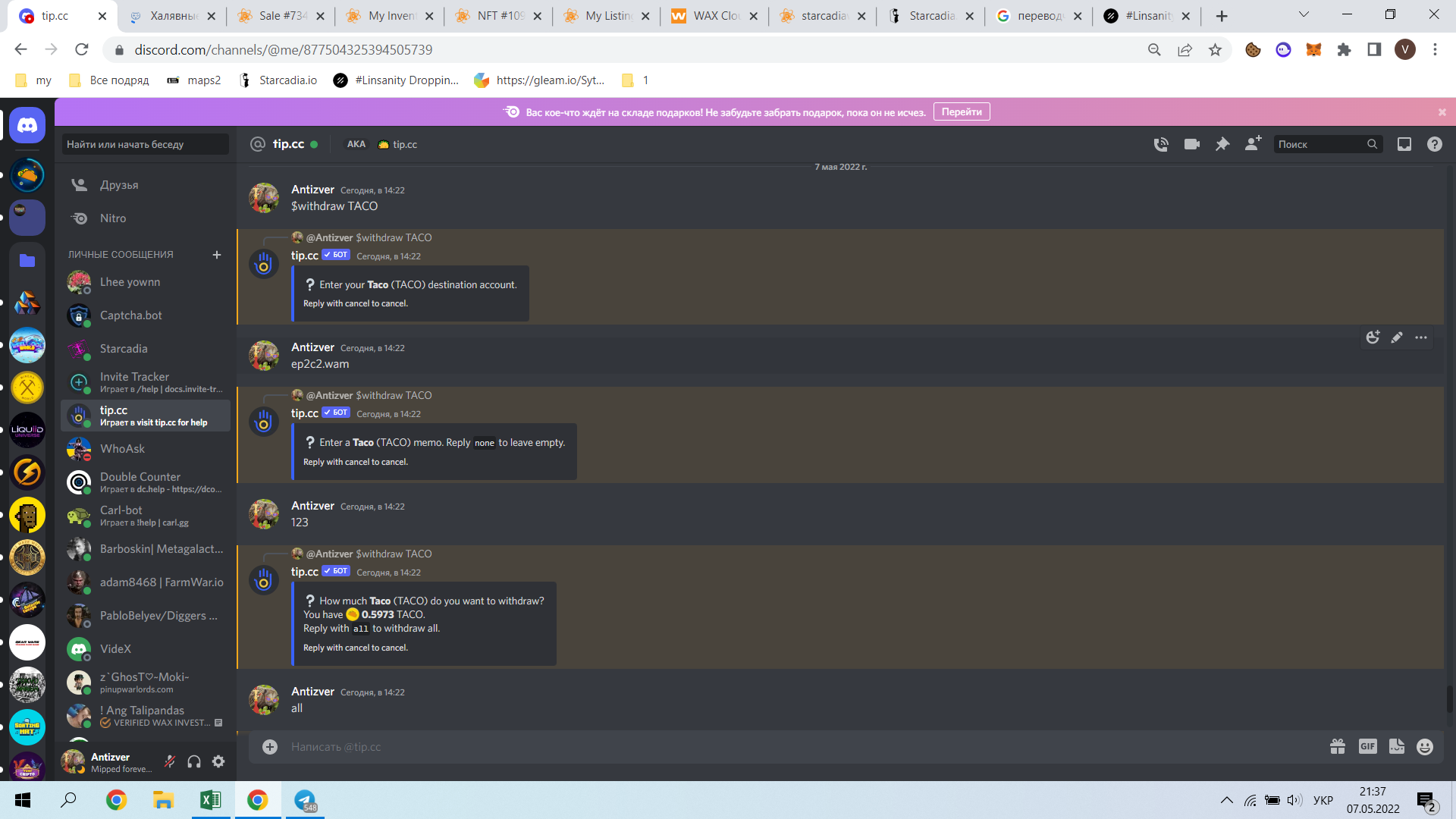Open Telegram from the taskbar
Screen dimensions: 1456x819
[305, 800]
